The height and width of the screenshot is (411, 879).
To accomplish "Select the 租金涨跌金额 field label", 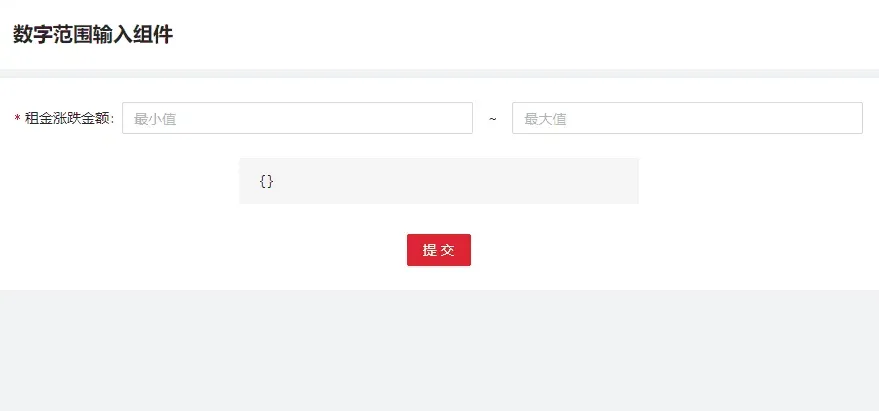I will (x=70, y=119).
